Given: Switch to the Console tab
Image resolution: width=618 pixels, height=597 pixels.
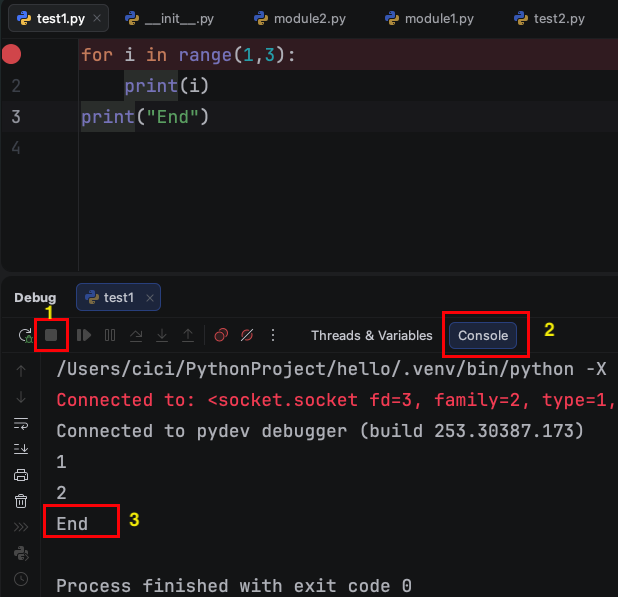Looking at the screenshot, I should (483, 336).
